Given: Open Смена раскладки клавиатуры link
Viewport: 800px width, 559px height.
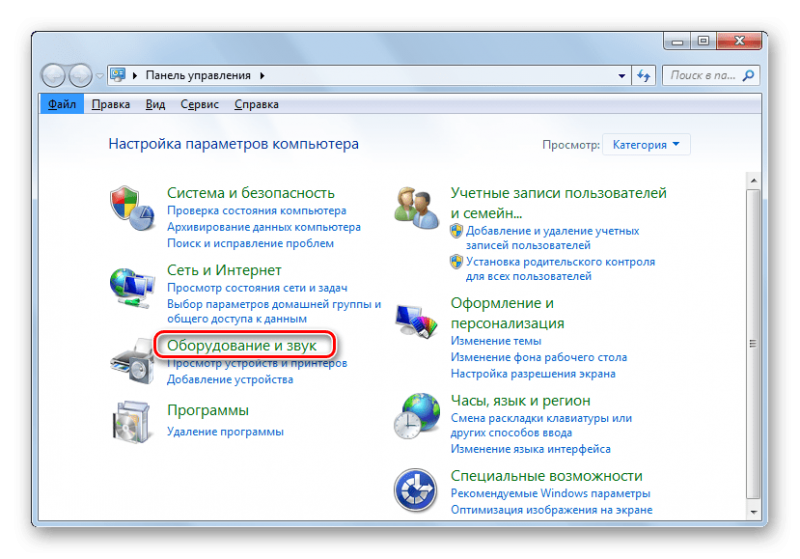Looking at the screenshot, I should (541, 425).
